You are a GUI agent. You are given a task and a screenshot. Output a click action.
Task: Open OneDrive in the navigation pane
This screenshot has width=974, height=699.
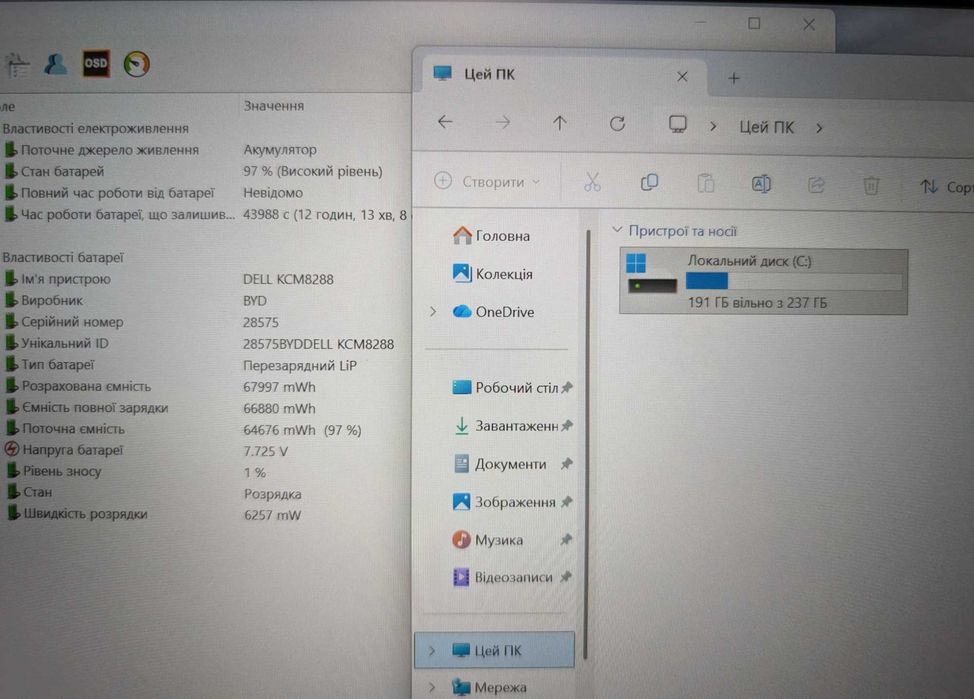[x=493, y=311]
